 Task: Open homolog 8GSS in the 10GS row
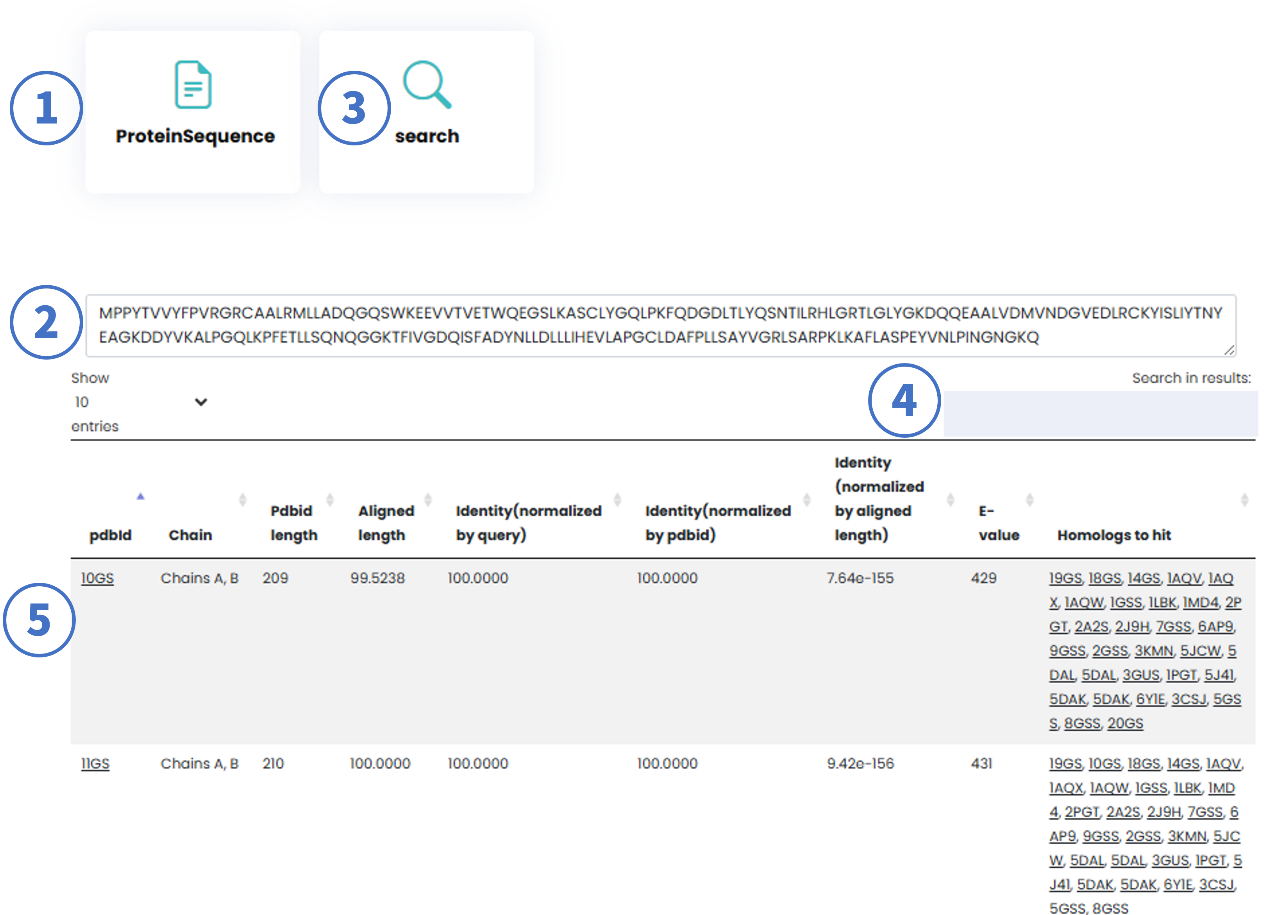[1082, 723]
